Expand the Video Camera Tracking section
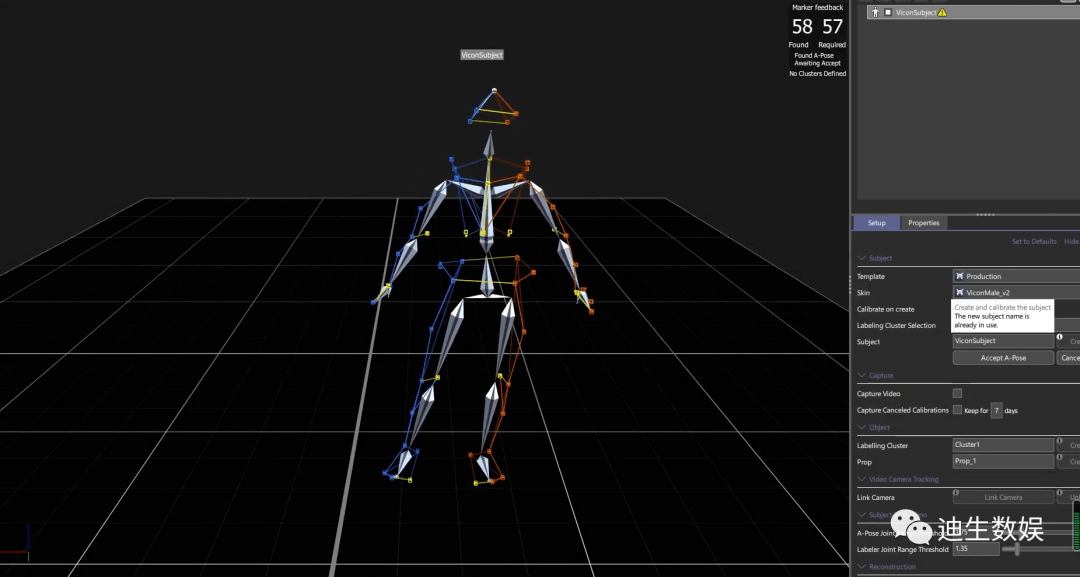 [x=861, y=479]
